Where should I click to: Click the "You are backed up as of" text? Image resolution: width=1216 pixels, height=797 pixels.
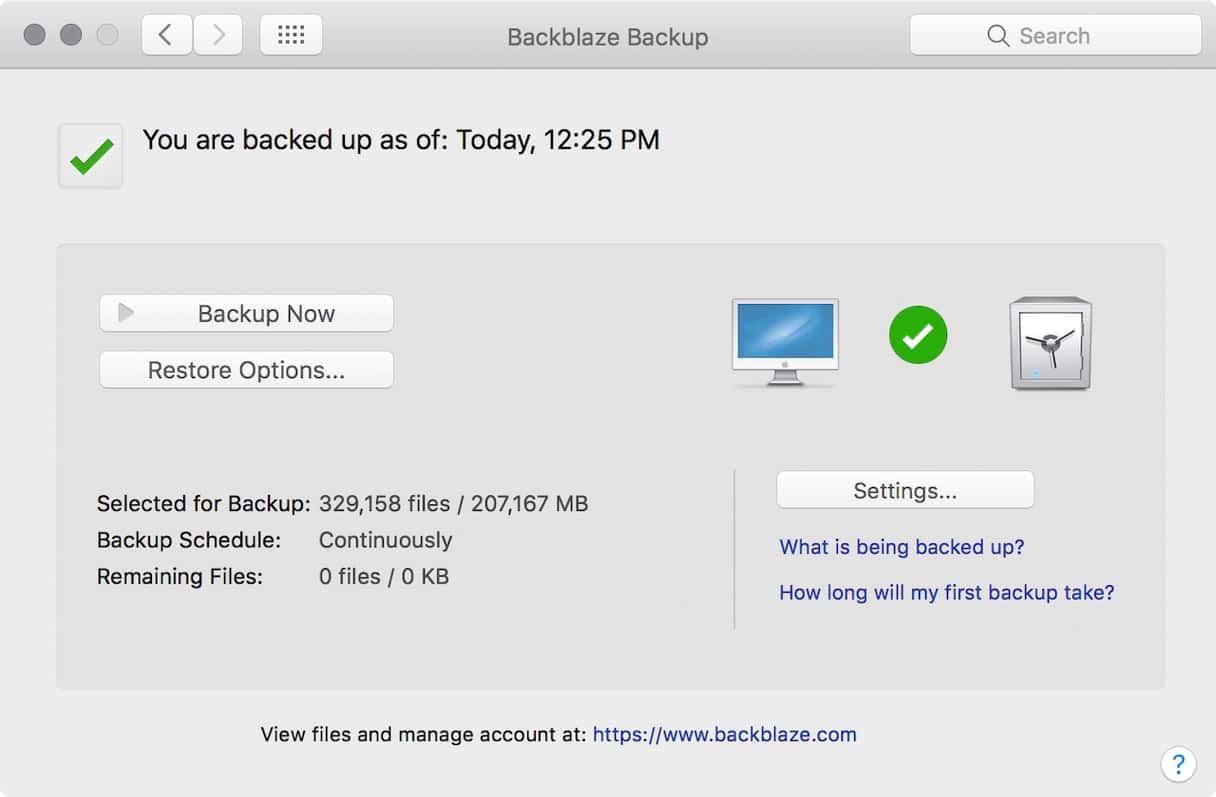[400, 140]
